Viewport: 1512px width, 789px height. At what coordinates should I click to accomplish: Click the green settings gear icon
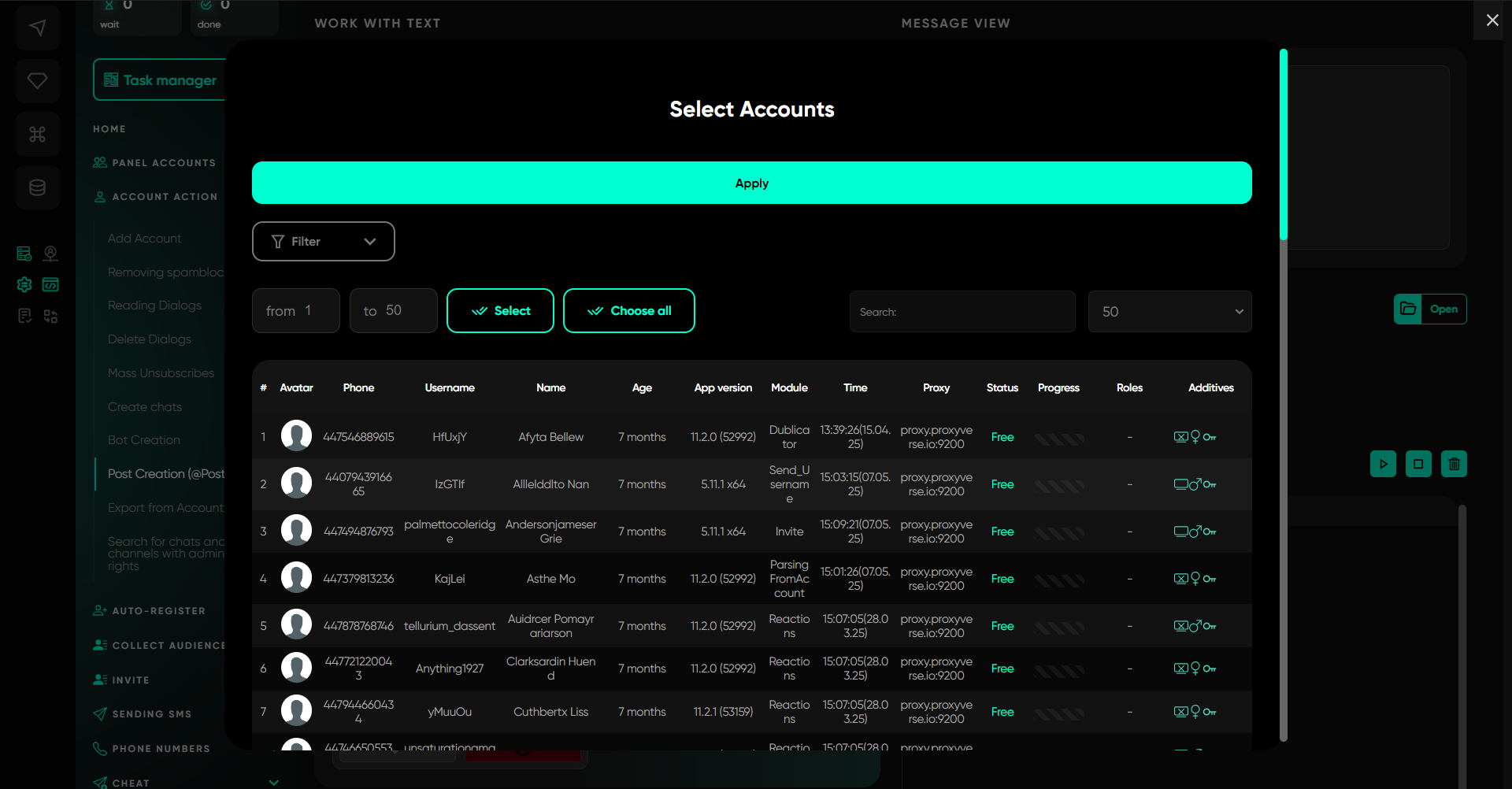pos(24,284)
